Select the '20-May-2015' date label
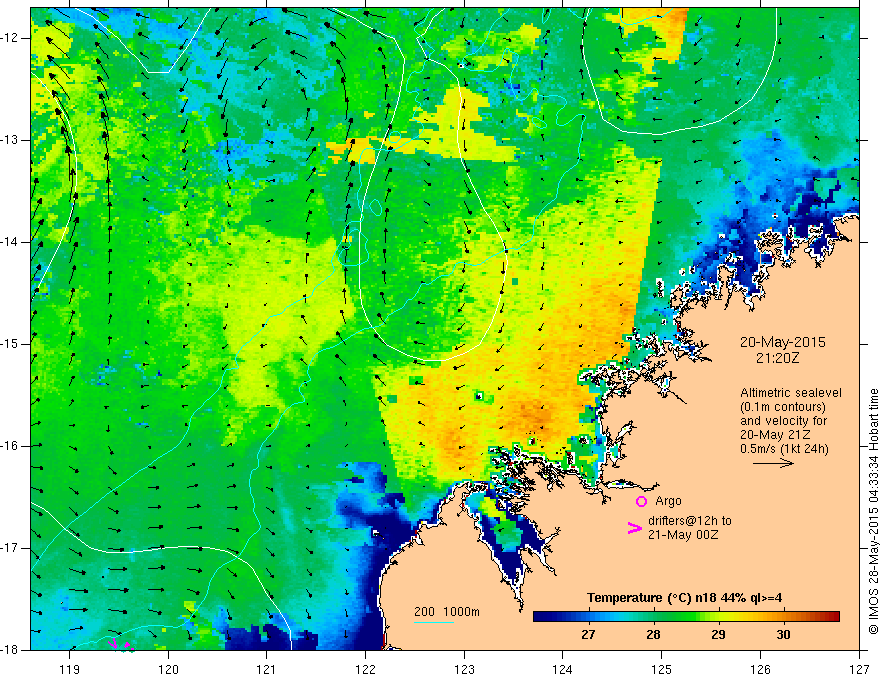 782,342
